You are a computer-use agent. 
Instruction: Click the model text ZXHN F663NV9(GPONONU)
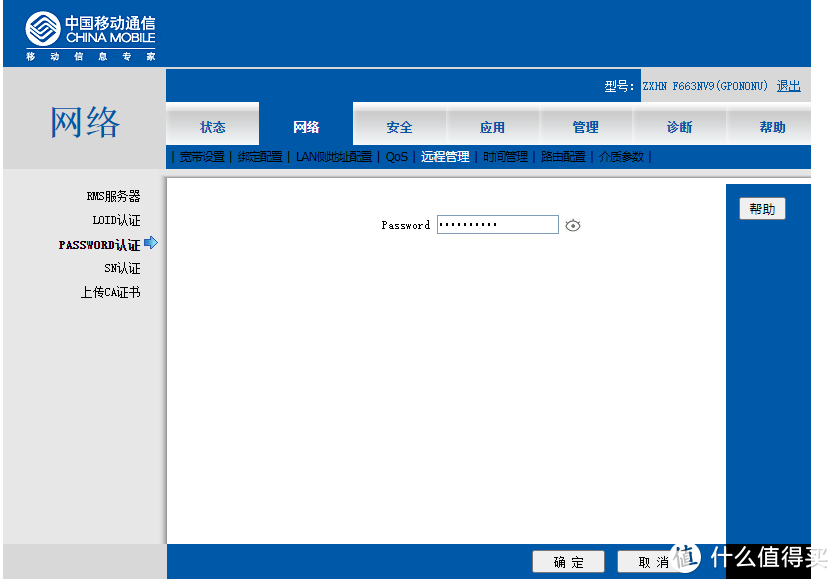(x=705, y=86)
